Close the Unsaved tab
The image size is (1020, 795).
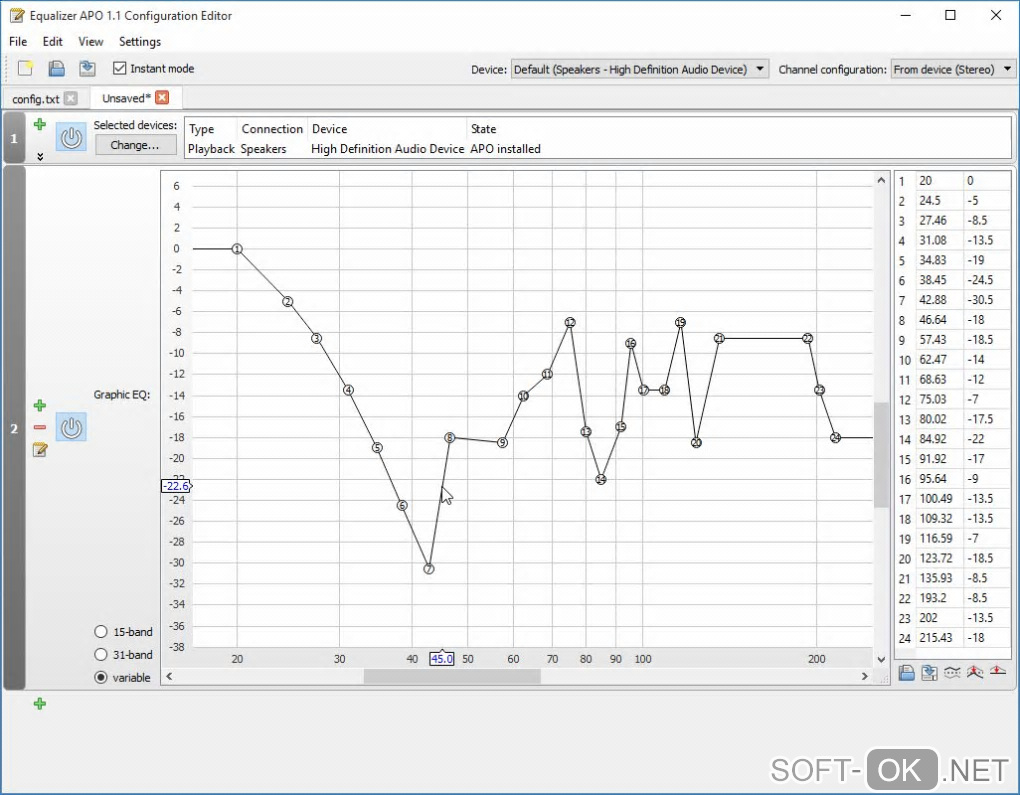click(x=162, y=98)
